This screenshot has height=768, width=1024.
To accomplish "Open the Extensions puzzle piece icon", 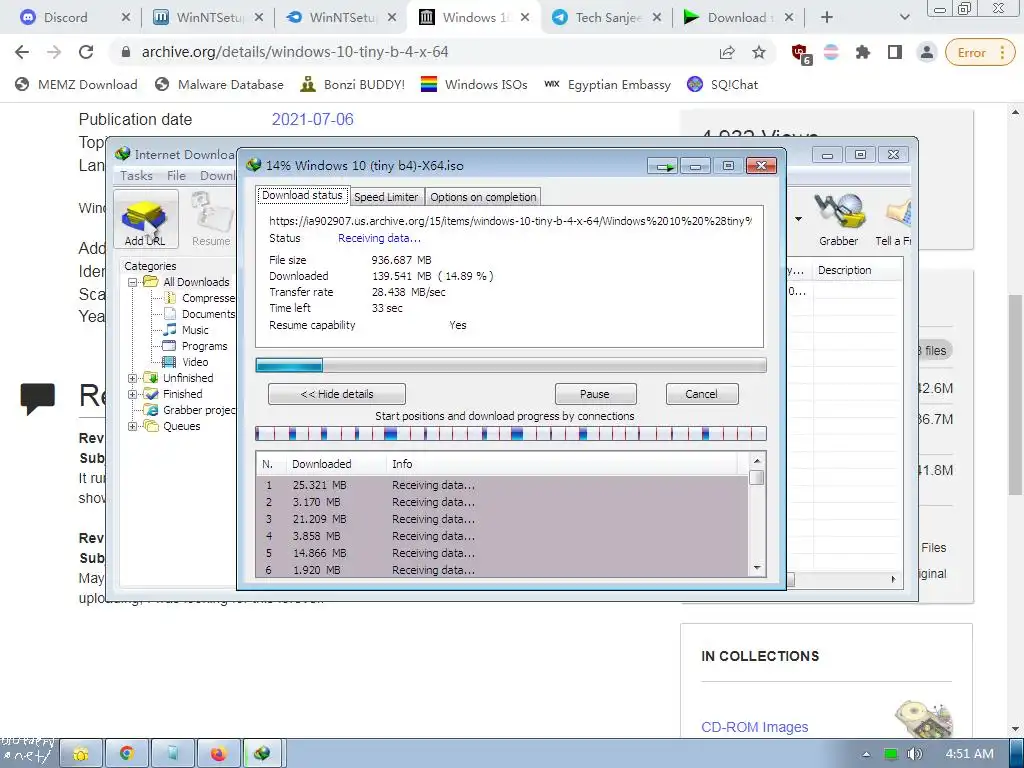I will pos(863,52).
